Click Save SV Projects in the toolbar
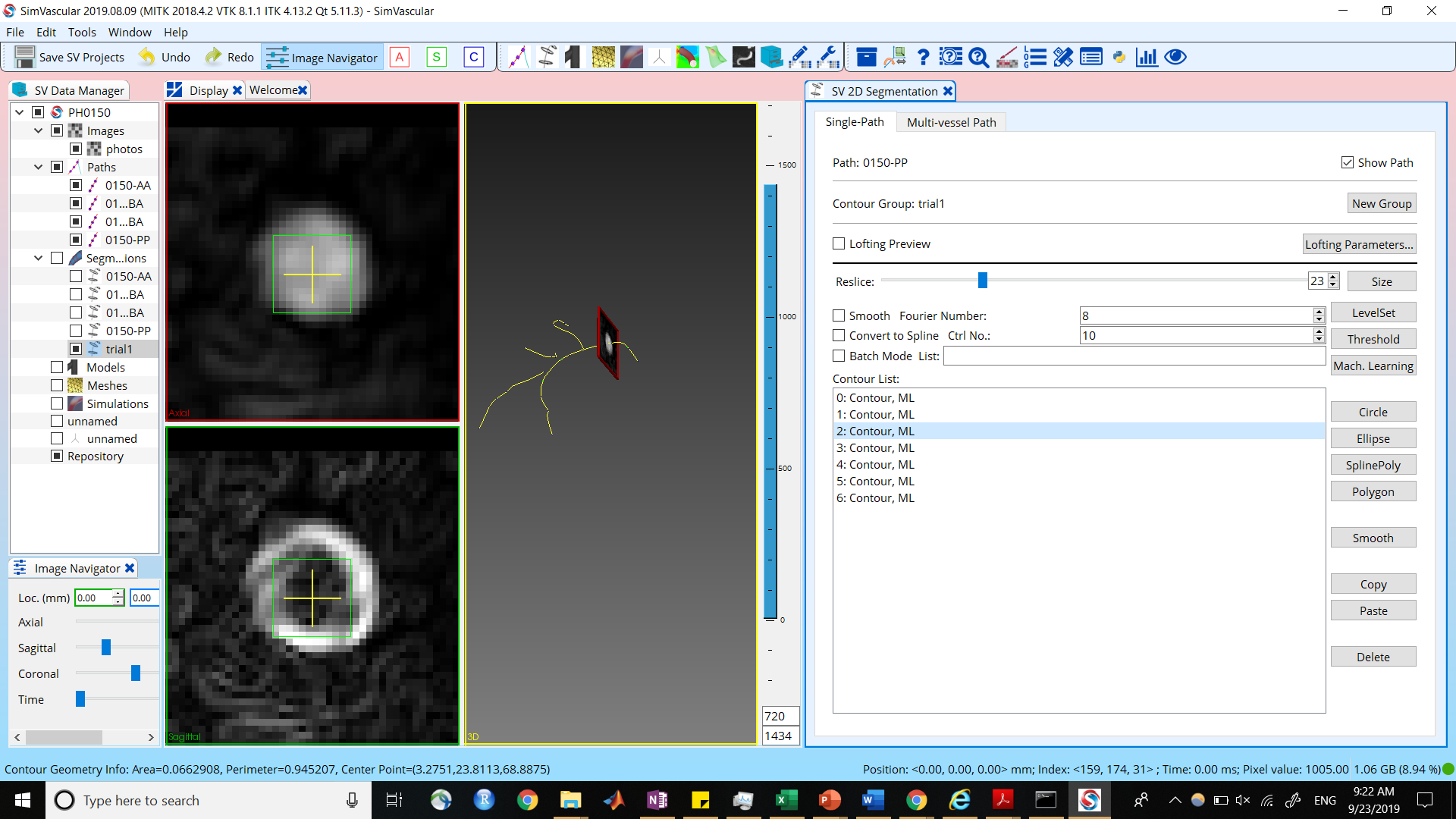The image size is (1456, 819). coord(70,57)
